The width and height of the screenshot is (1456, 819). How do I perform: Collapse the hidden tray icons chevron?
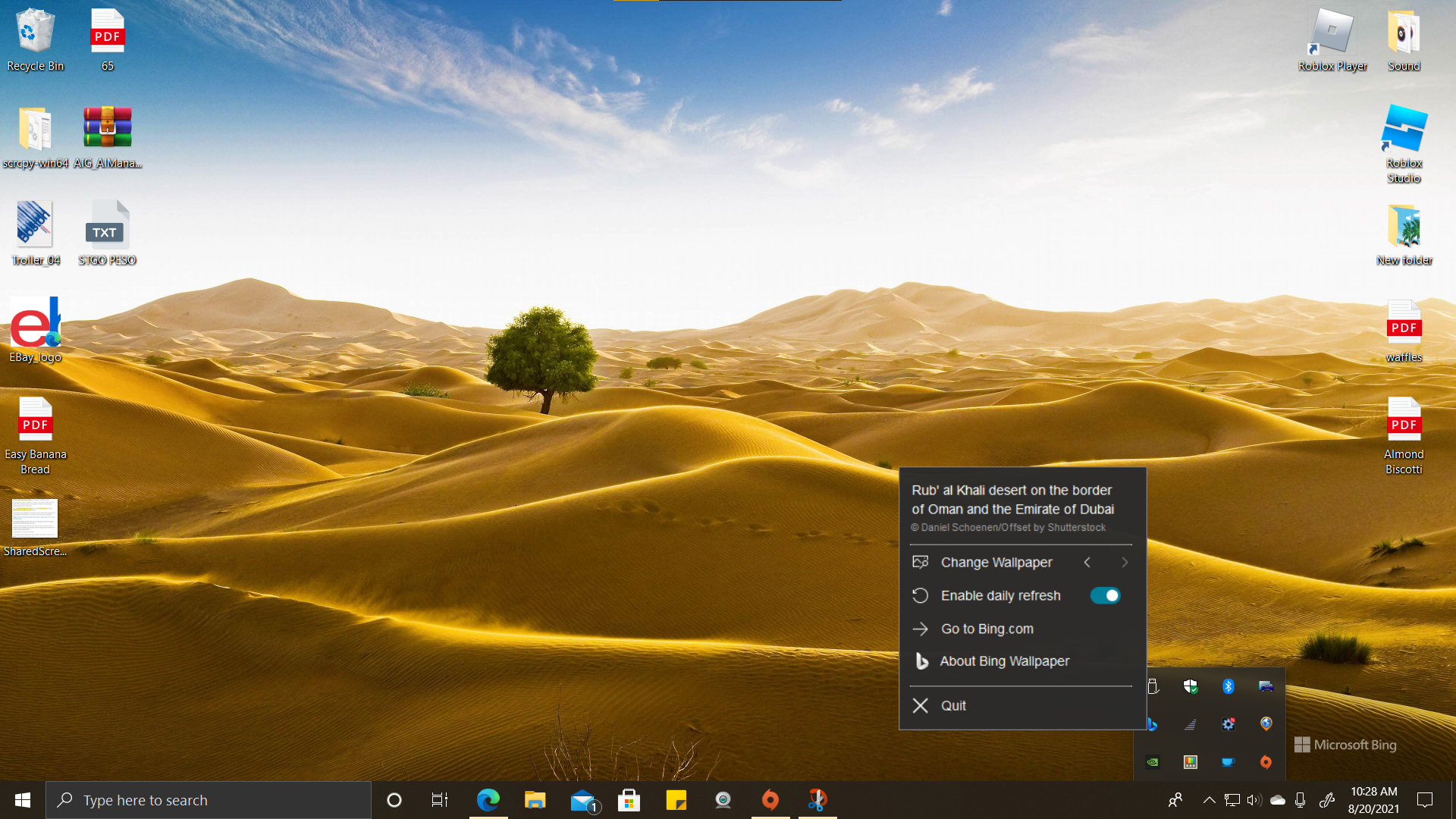pos(1210,800)
